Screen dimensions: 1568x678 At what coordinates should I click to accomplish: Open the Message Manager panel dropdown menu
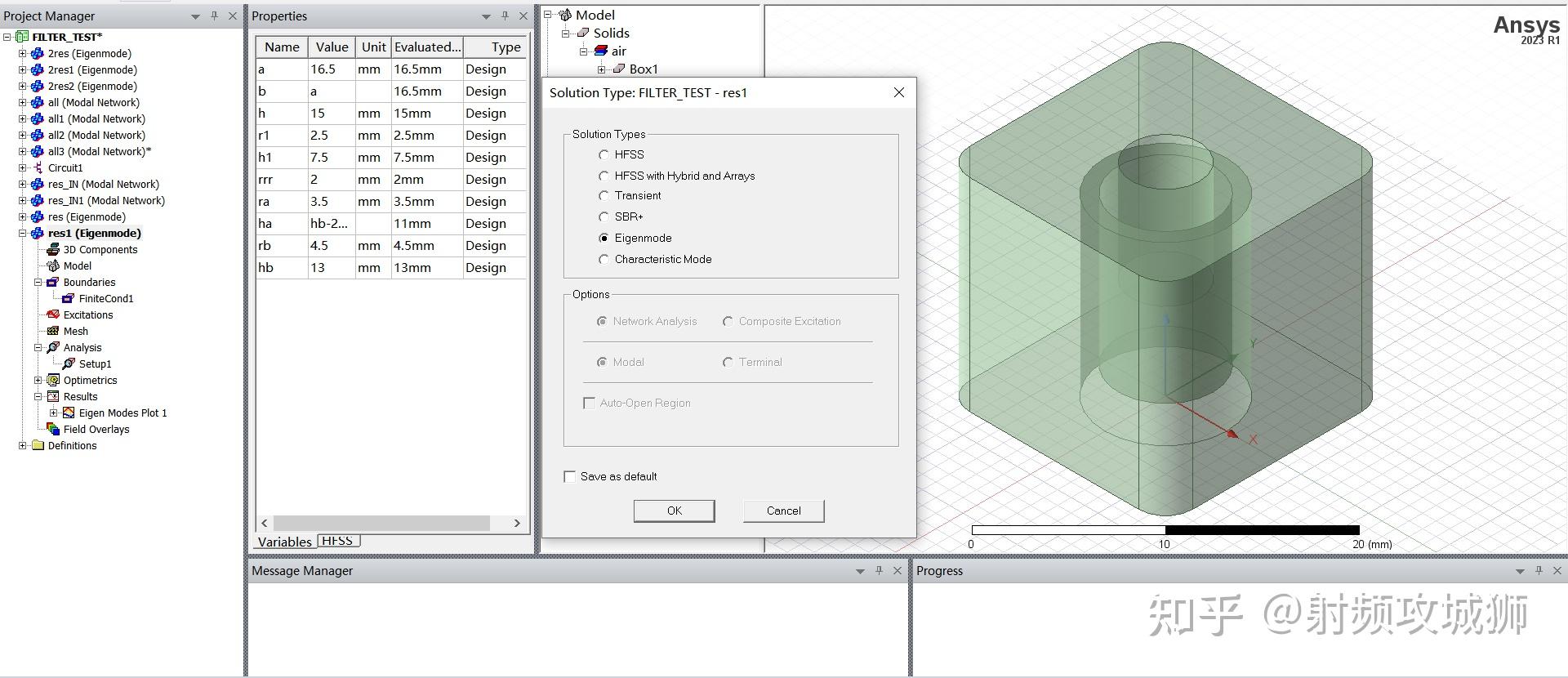pos(860,571)
